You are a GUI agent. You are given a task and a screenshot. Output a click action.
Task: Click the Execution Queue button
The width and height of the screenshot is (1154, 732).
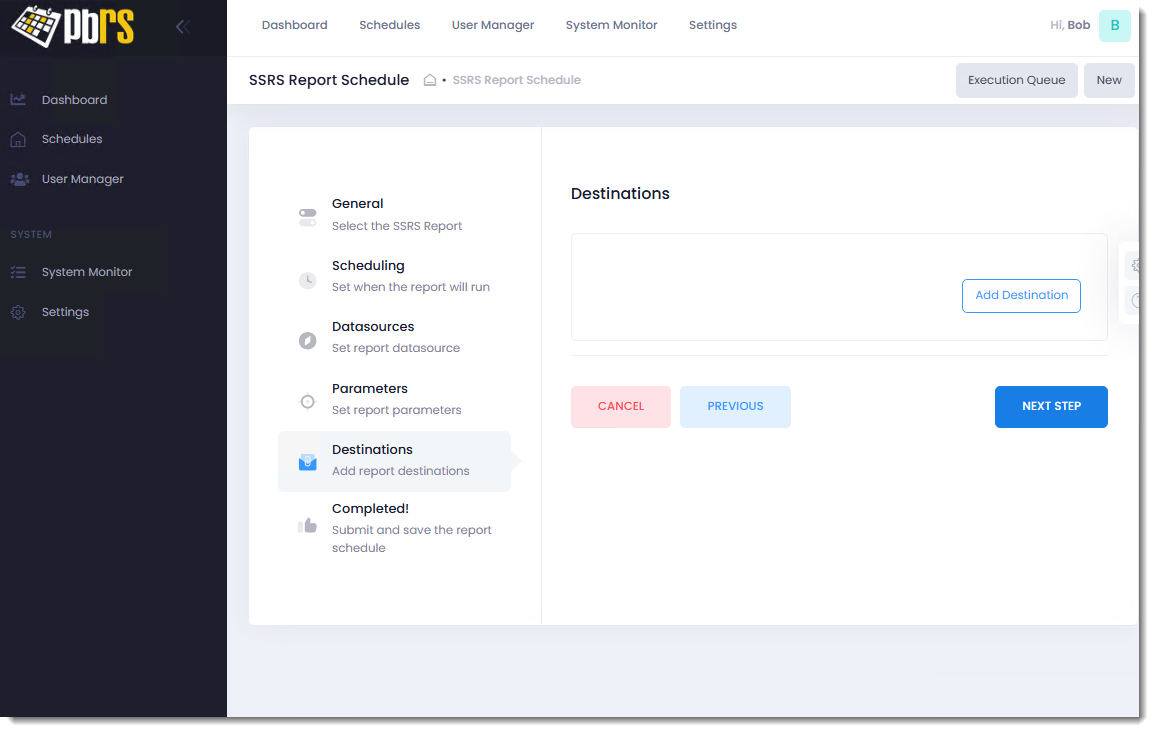1016,80
